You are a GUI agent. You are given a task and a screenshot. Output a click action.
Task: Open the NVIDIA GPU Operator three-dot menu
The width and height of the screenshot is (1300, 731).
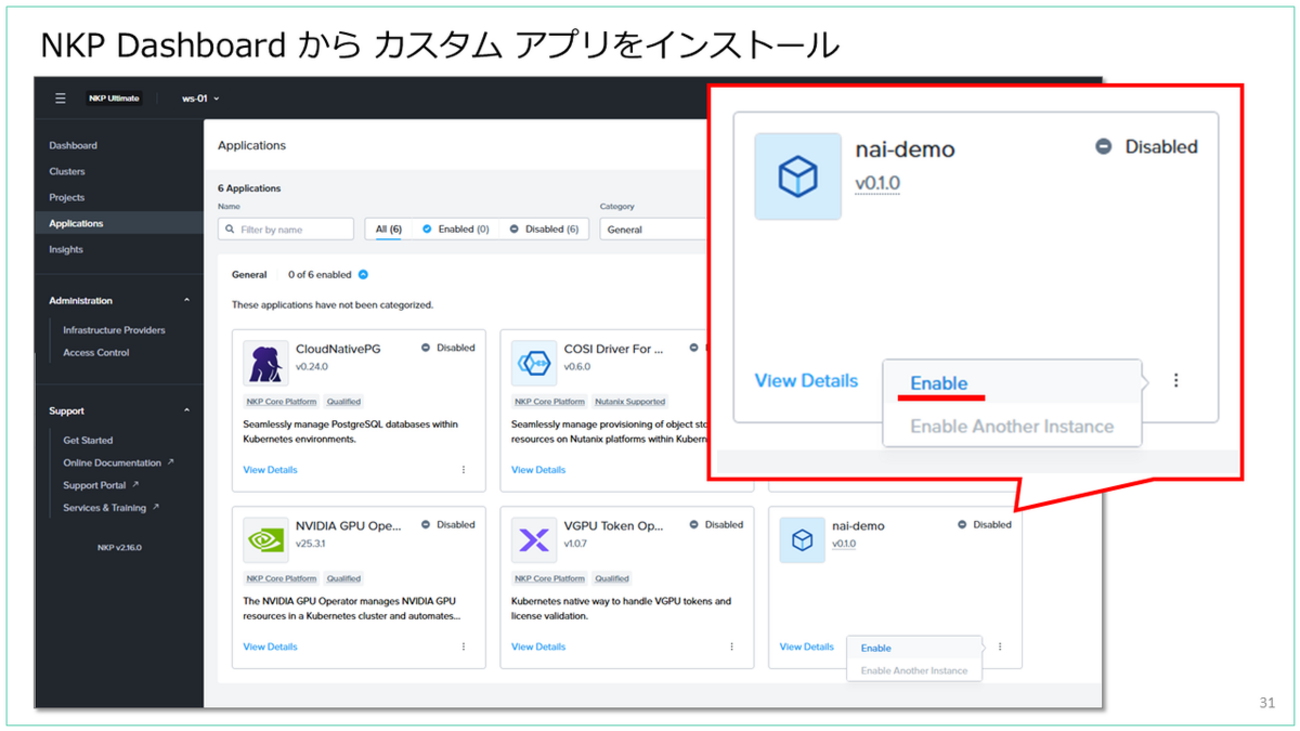coord(463,646)
